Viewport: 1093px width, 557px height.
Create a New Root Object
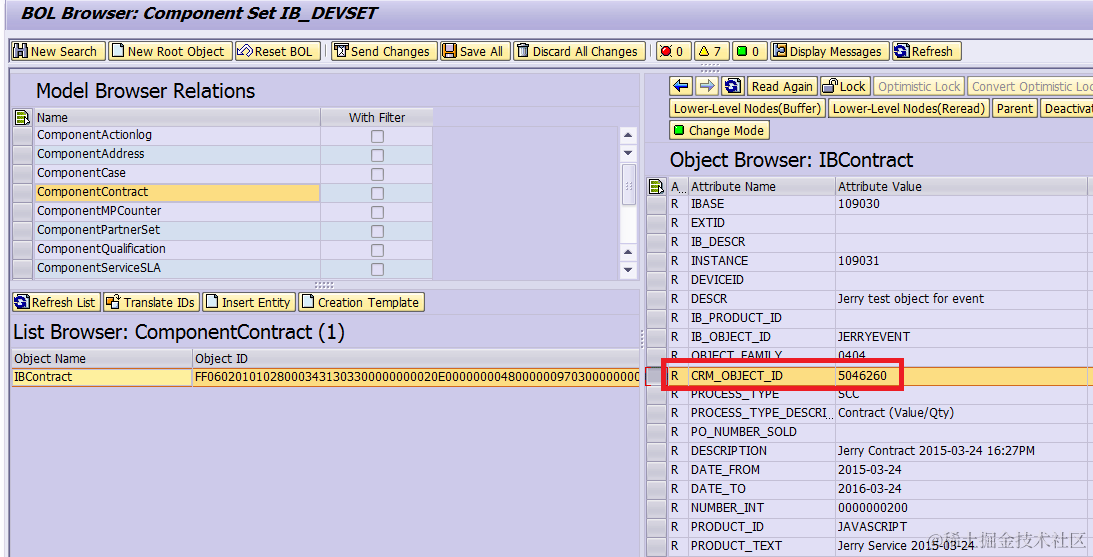point(169,52)
